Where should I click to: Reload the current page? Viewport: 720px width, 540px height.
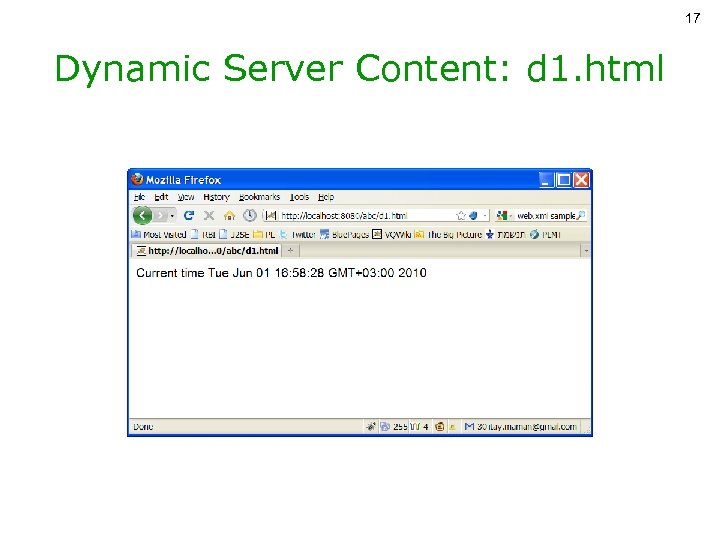pyautogui.click(x=189, y=215)
